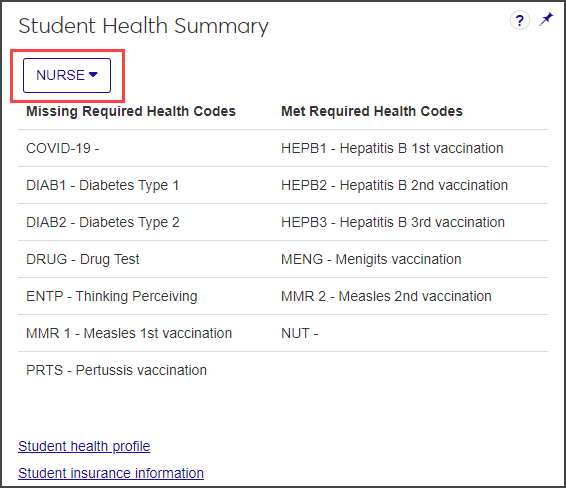Open Student insurance information link
Screen dimensions: 566x488
111,473
